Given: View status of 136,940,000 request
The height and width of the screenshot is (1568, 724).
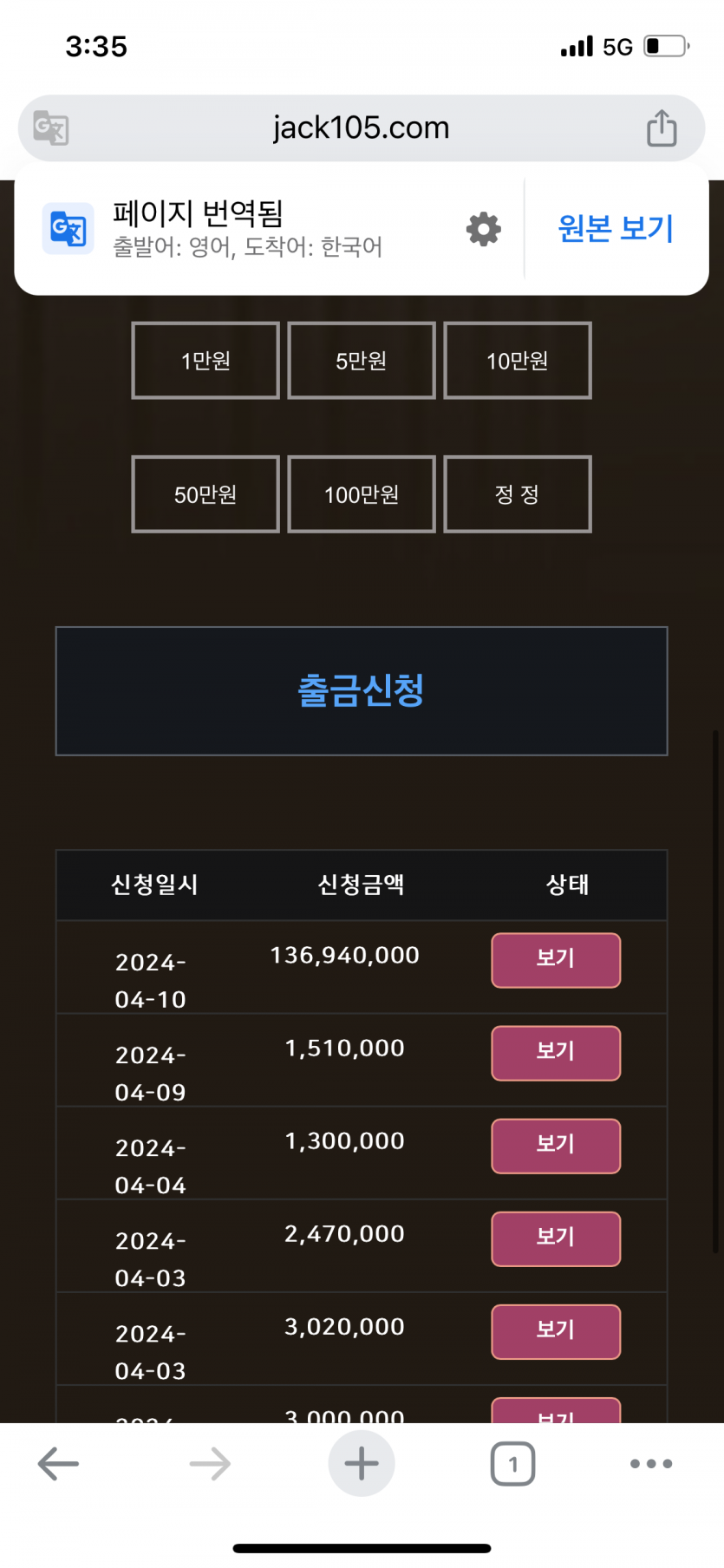Looking at the screenshot, I should (556, 960).
